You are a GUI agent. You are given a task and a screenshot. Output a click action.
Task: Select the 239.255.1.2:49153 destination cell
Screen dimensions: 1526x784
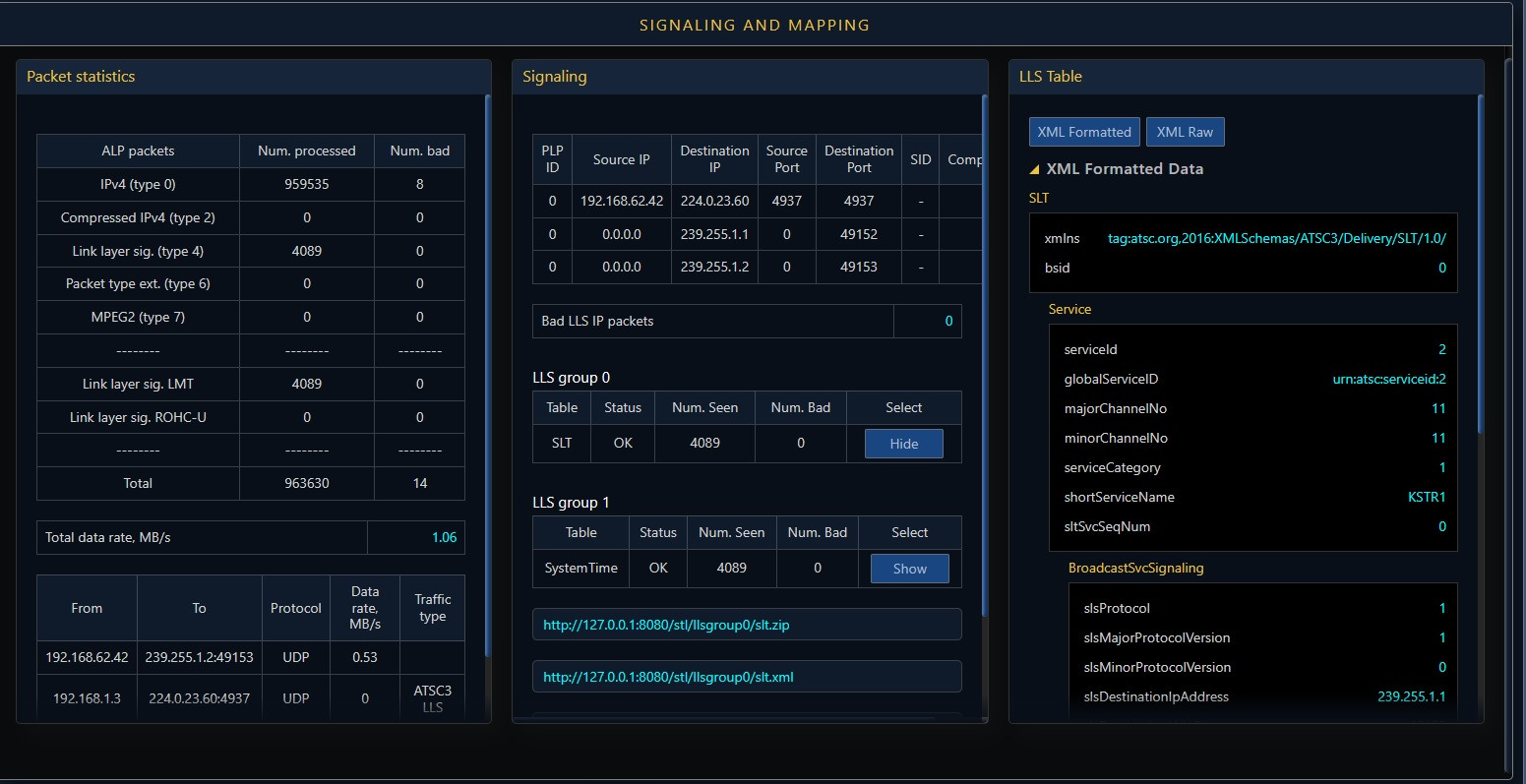(199, 657)
